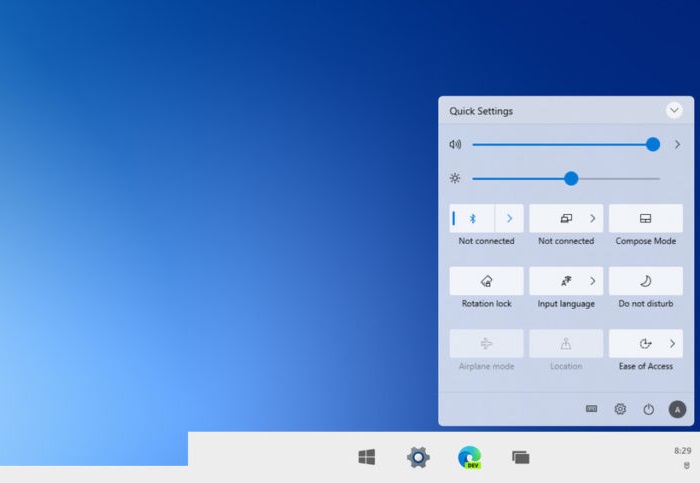The width and height of the screenshot is (700, 483).
Task: Enable Rotation lock
Action: (486, 281)
